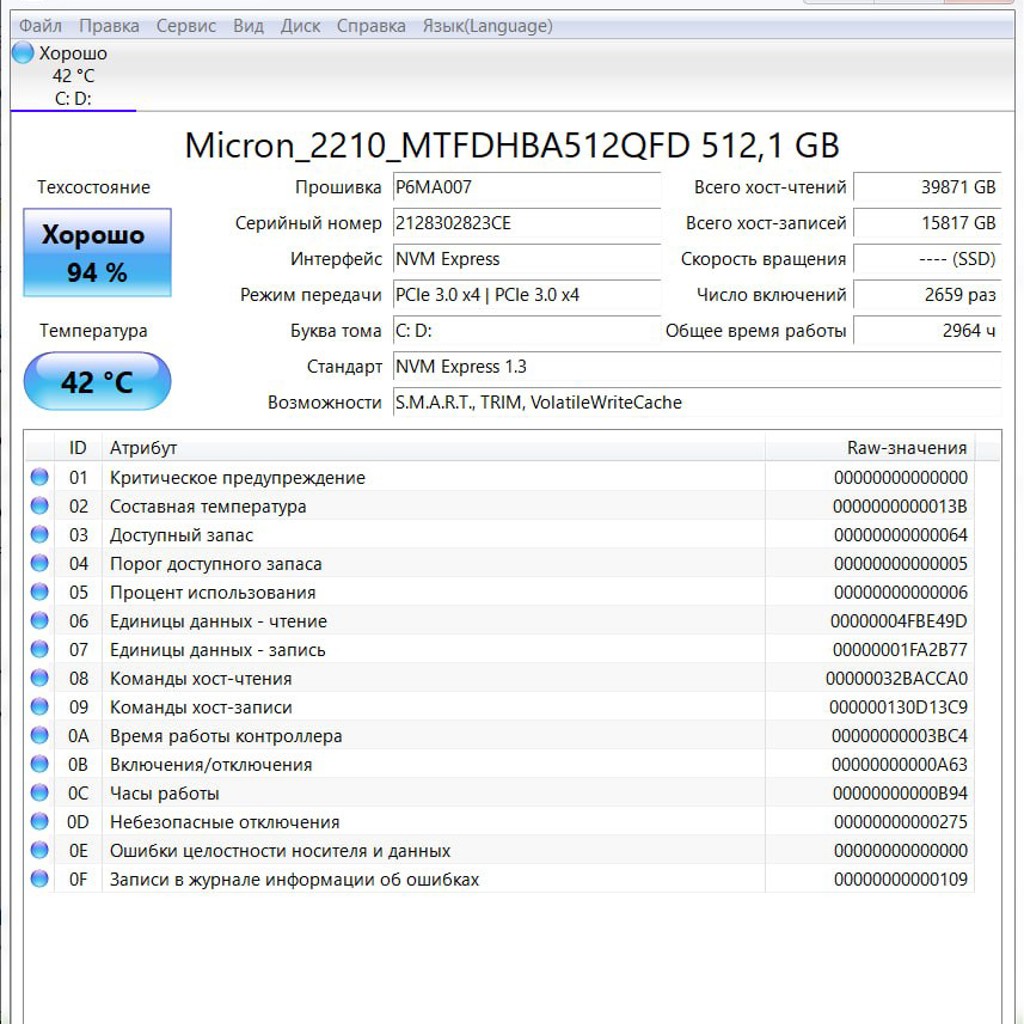Click raw value 00000032BACCA0
1024x1024 pixels.
pos(897,679)
